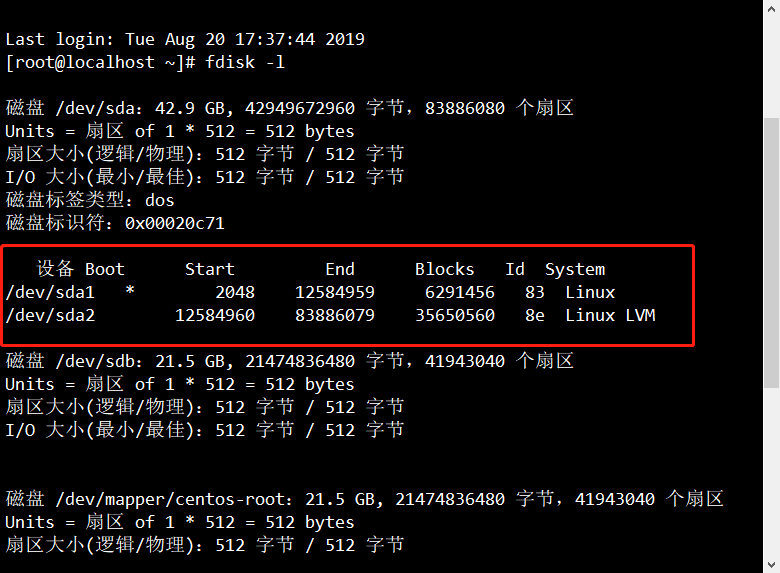Click the 'Start' column header

pyautogui.click(x=209, y=269)
